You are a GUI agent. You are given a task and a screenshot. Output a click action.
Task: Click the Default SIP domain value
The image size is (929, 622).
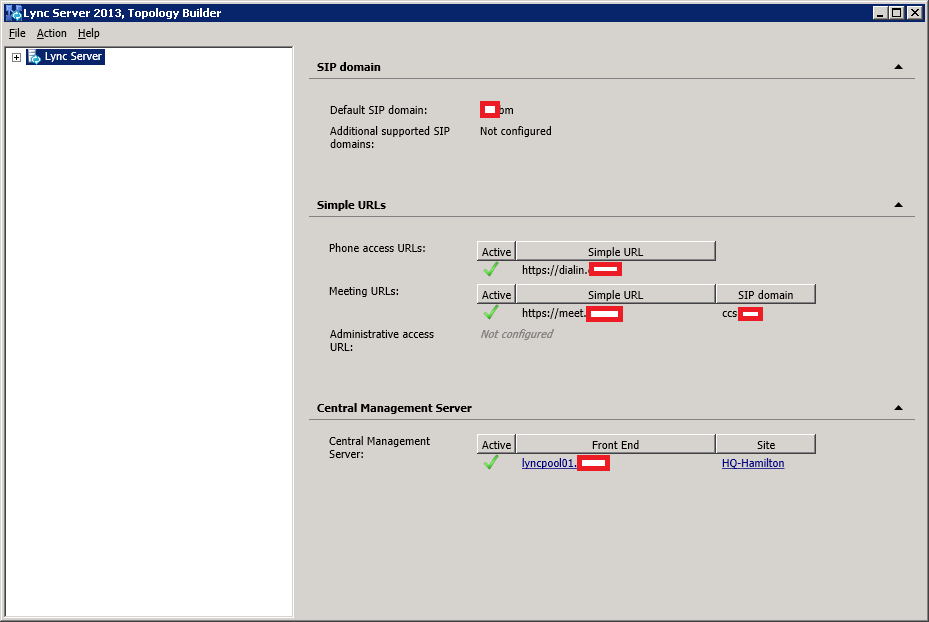[x=496, y=110]
